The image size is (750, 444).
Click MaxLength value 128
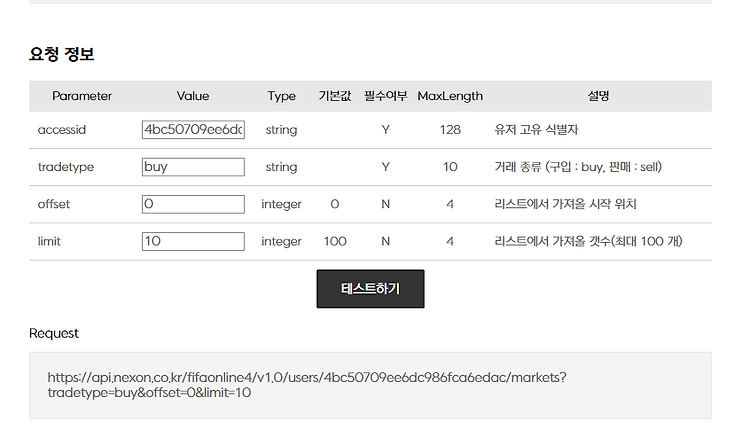(450, 130)
